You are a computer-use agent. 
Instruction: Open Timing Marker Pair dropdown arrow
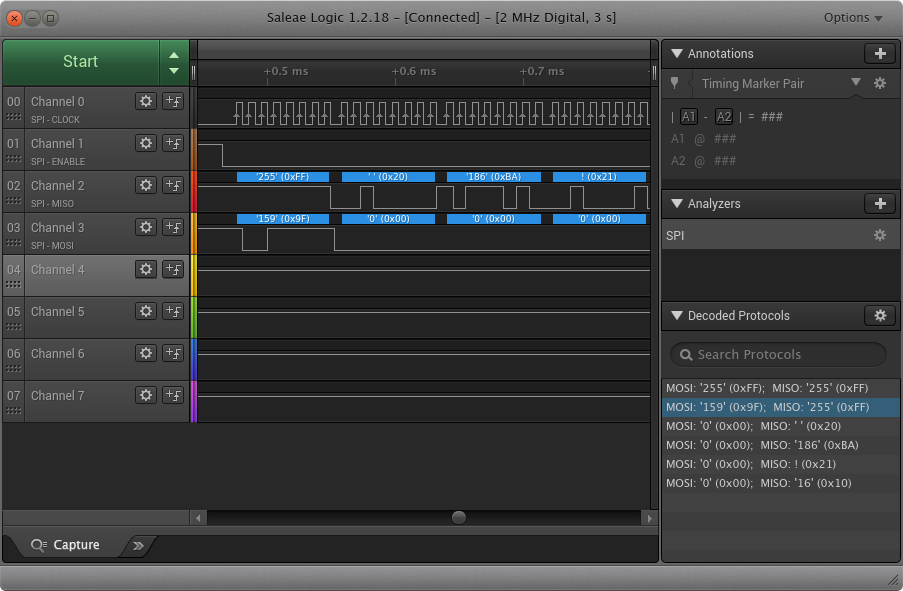point(856,82)
